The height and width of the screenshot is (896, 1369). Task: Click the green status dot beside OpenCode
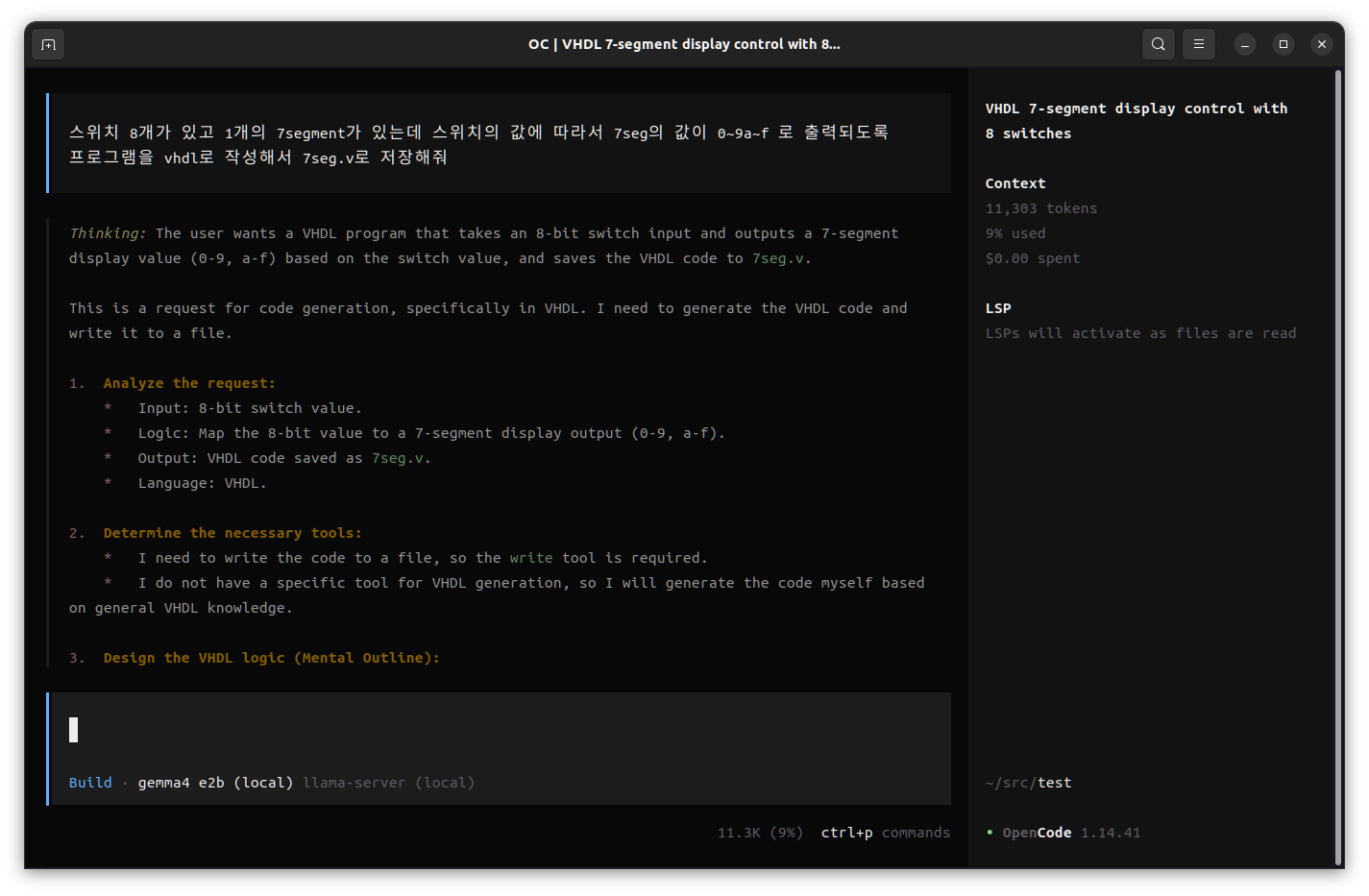990,833
